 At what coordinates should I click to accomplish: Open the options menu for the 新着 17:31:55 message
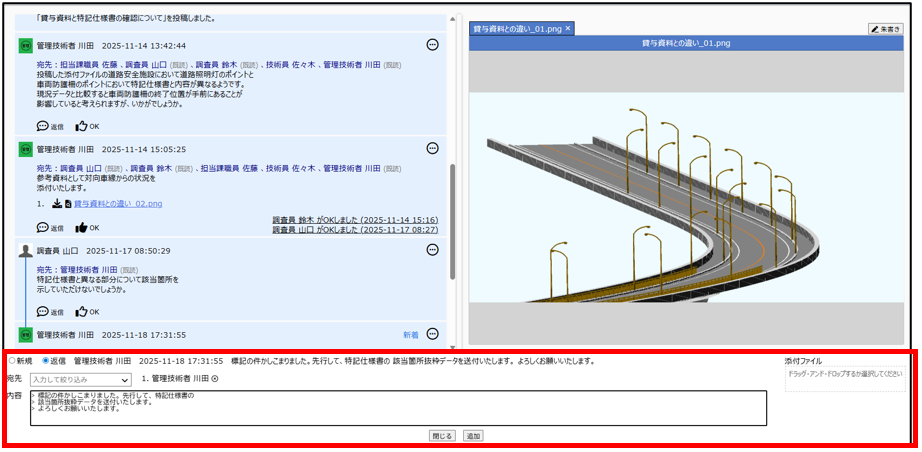pos(432,334)
